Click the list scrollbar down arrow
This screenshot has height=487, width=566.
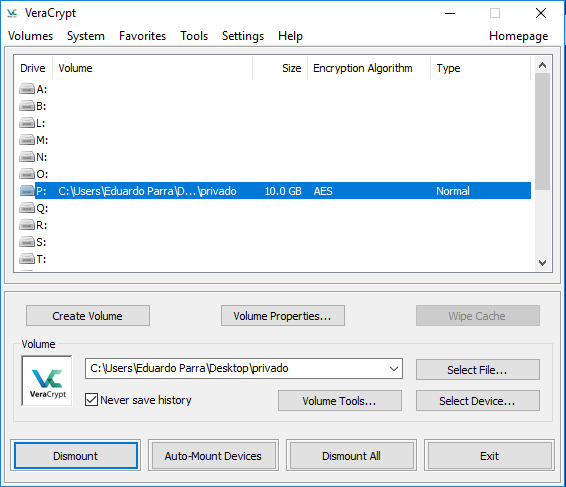point(542,262)
